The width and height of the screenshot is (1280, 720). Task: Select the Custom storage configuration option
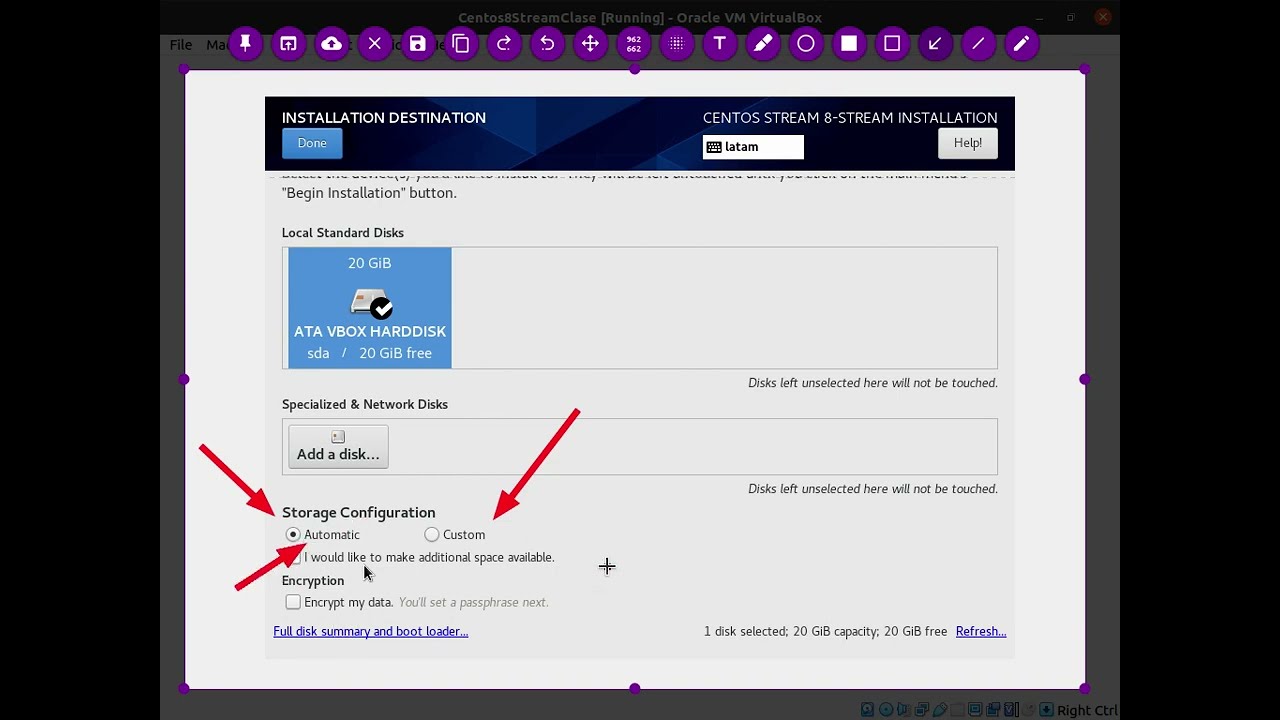coord(454,535)
